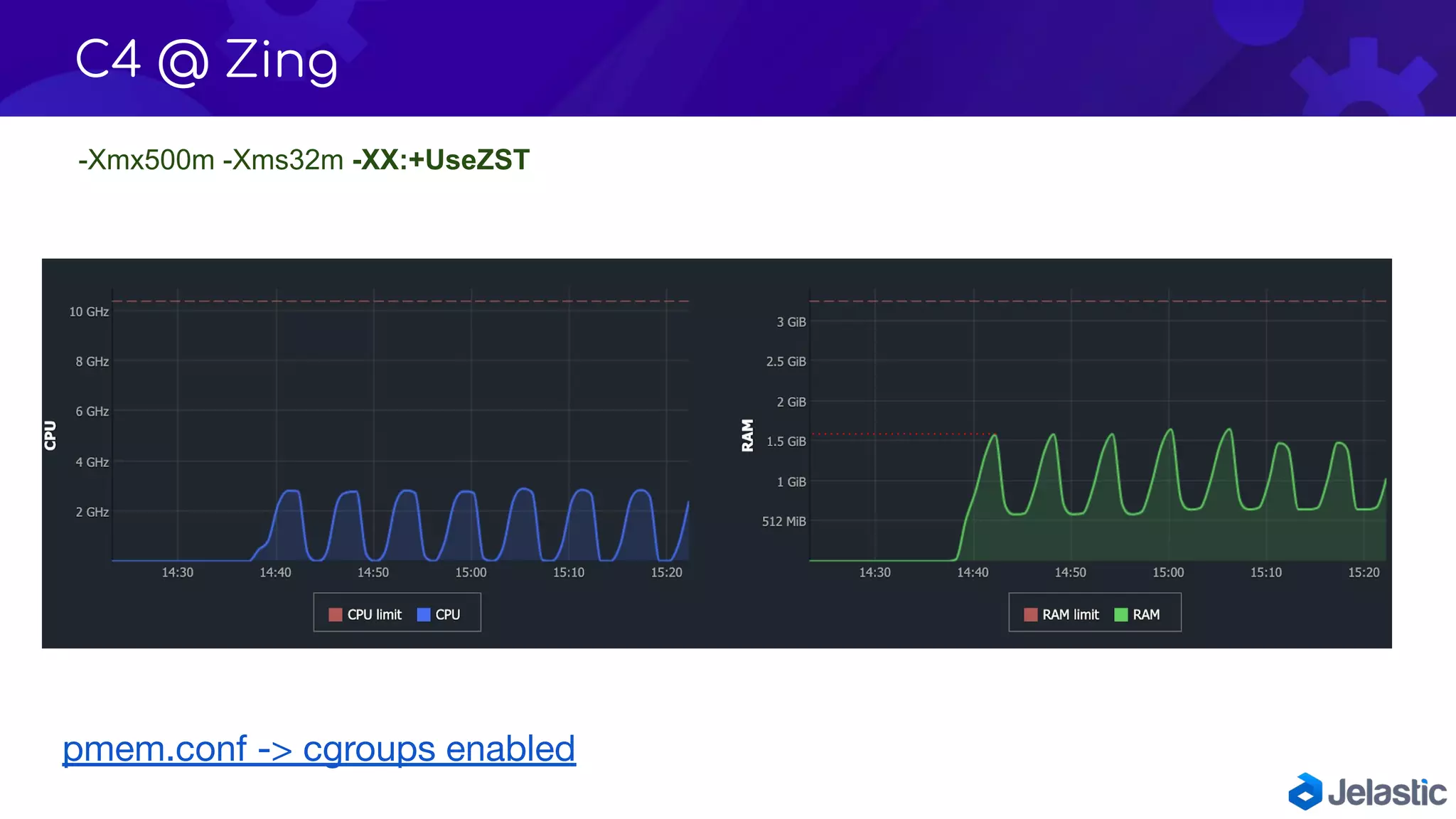Viewport: 1456px width, 819px height.
Task: Click the red dotted RAM peak marker line
Action: pos(903,434)
